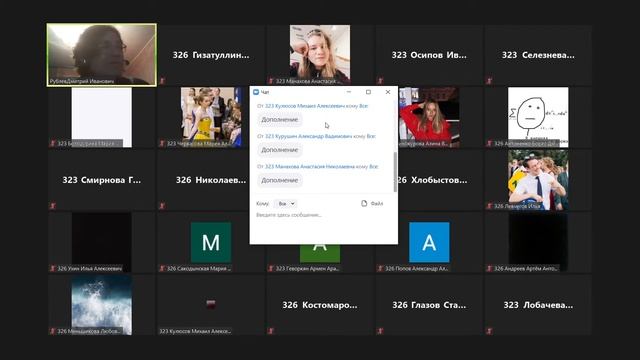Click sender name 323 Курушин Александр Вадимович

pyautogui.click(x=309, y=136)
